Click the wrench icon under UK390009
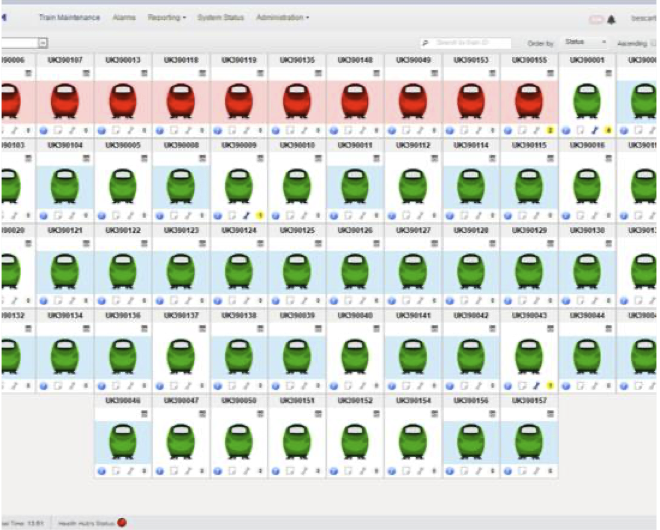660x530 pixels. (246, 215)
